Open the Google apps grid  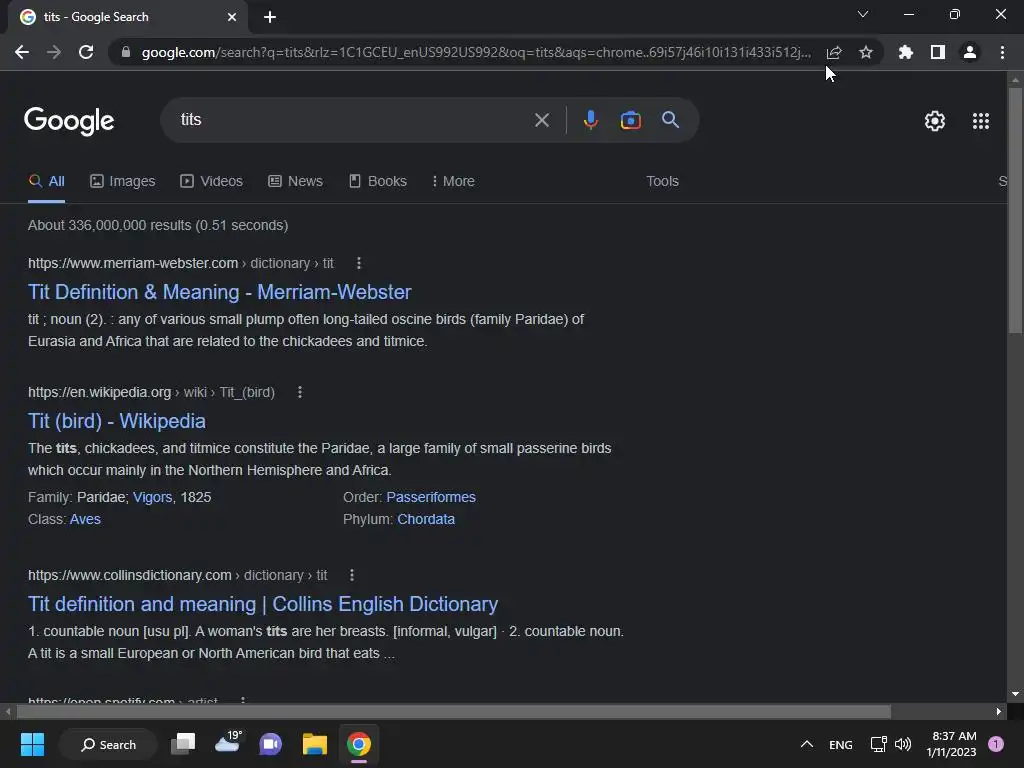point(980,121)
